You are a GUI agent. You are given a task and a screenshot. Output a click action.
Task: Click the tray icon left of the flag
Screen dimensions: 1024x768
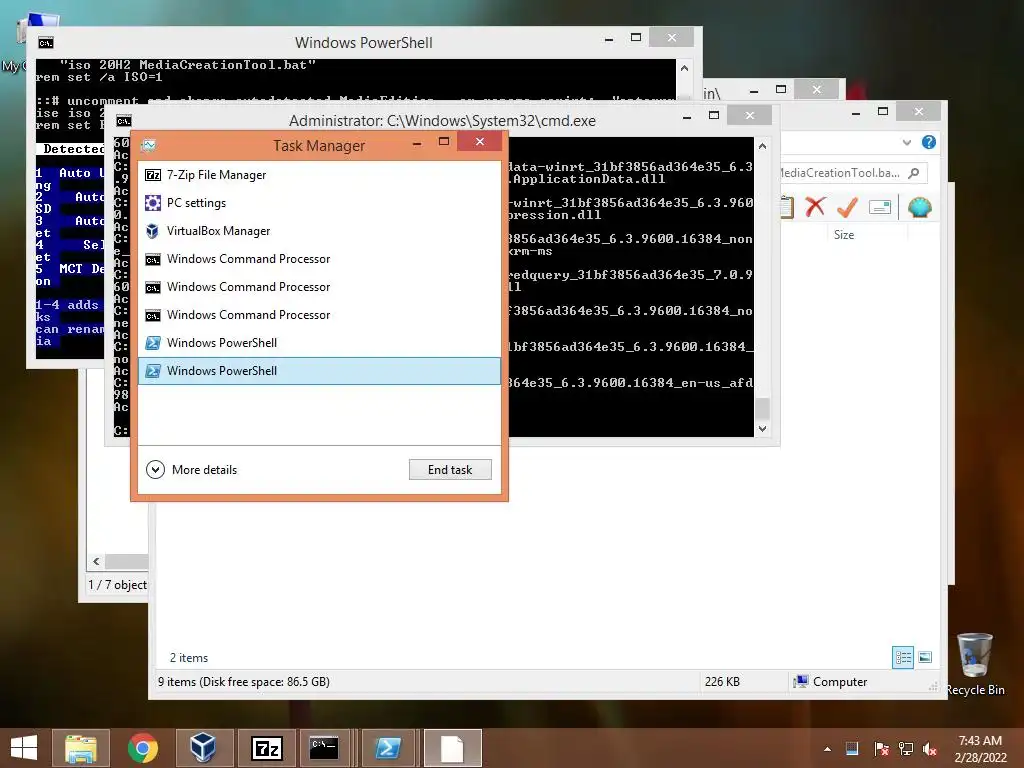click(852, 749)
